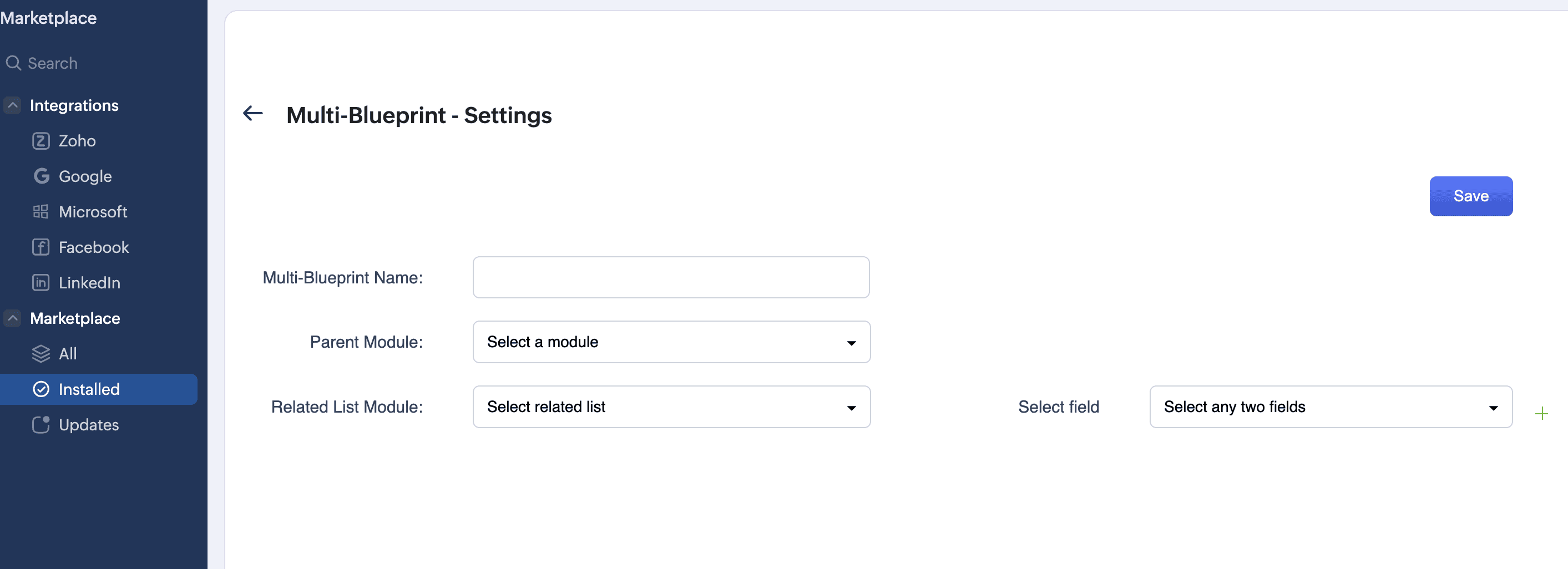Click the back arrow beside Multi-Blueprint Settings

pos(252,113)
